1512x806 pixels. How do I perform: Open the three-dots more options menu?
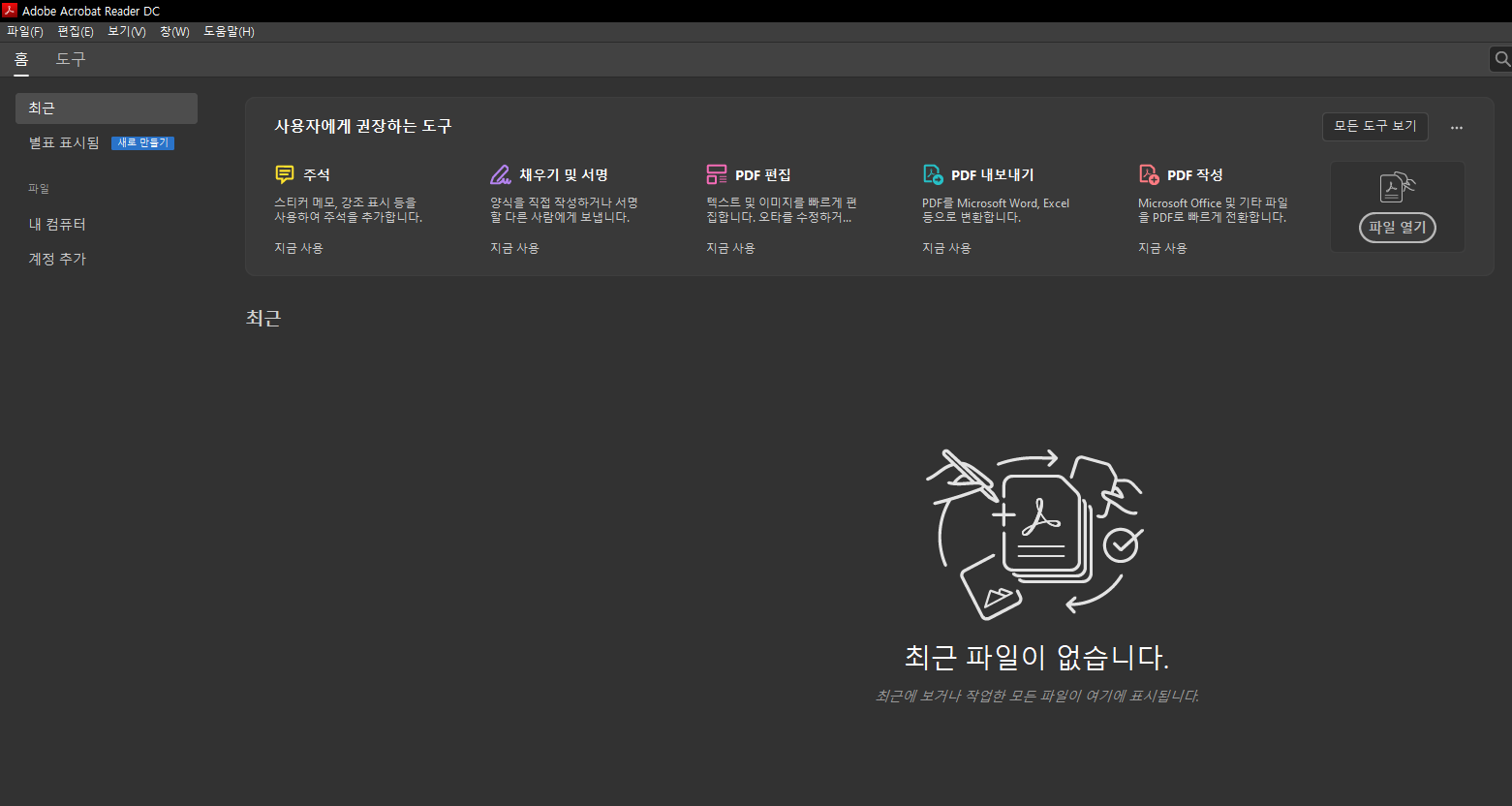tap(1456, 127)
